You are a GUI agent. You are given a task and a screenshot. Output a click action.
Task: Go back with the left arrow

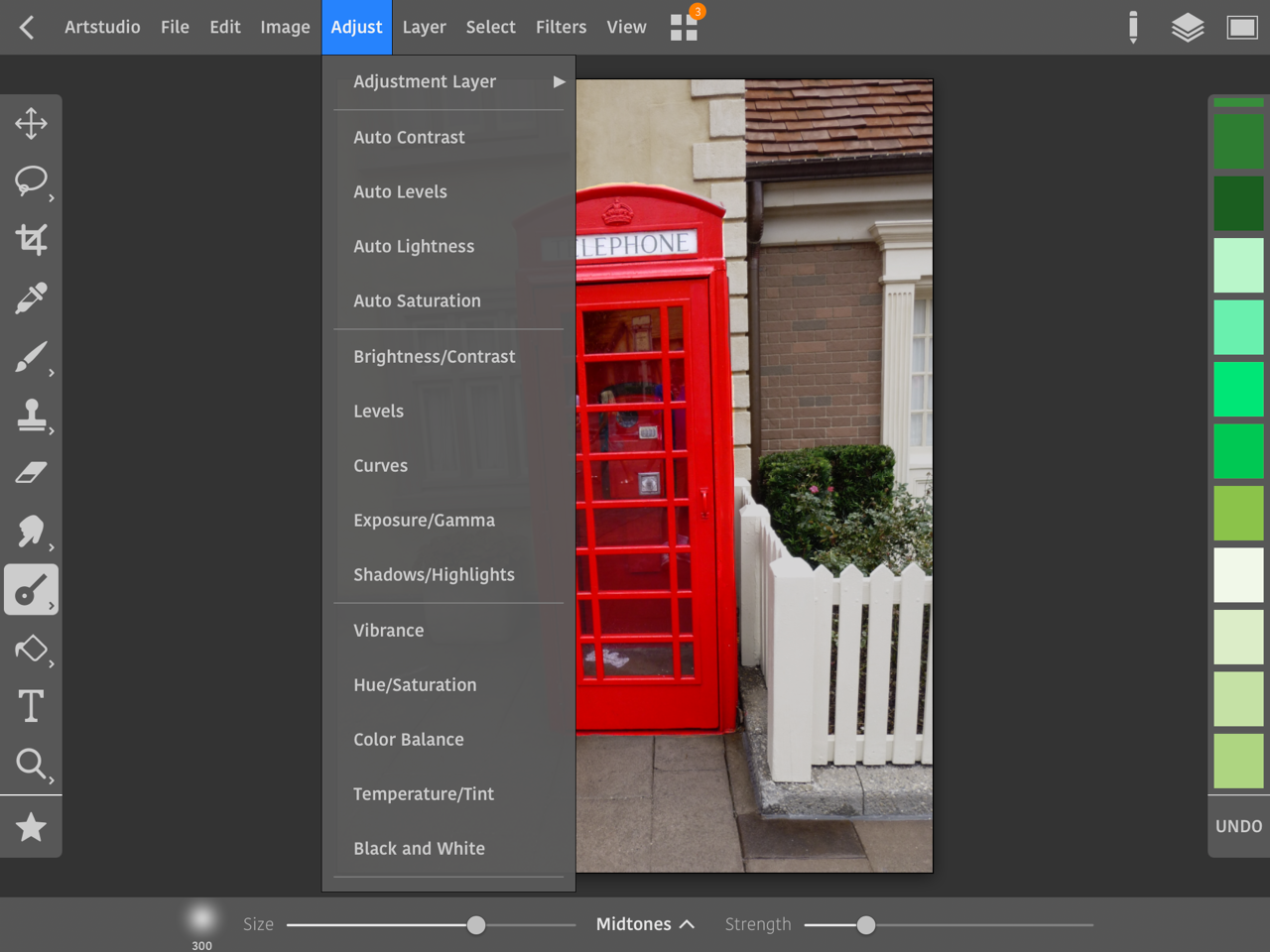coord(27,28)
